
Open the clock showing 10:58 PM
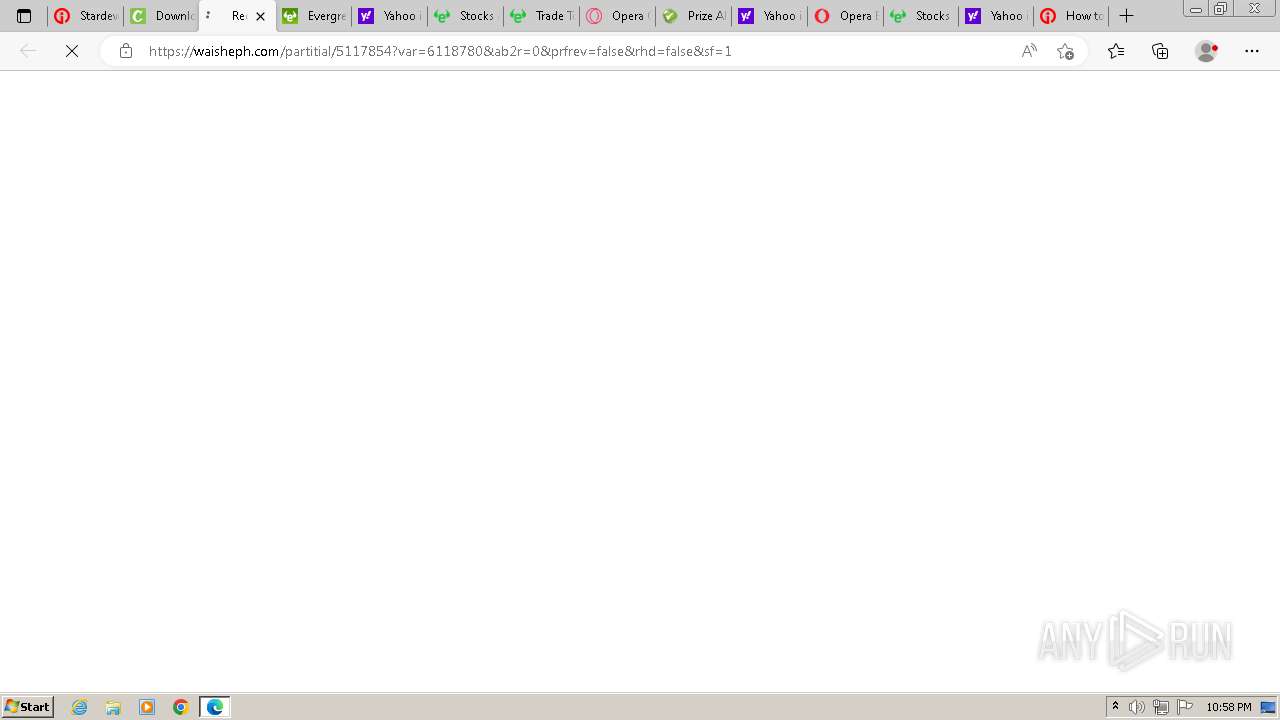[1229, 707]
